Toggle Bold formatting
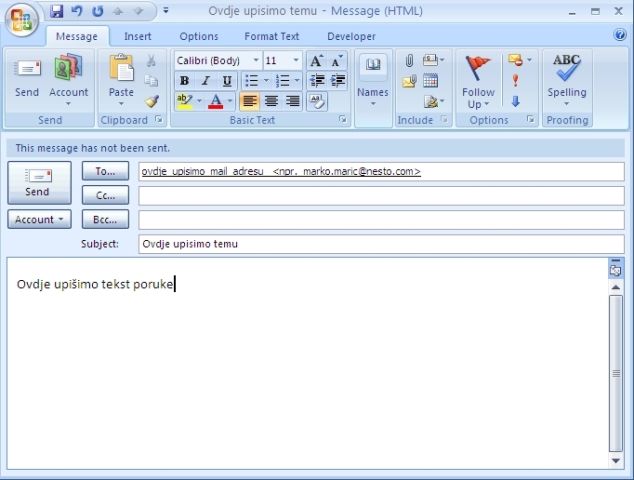 (184, 81)
